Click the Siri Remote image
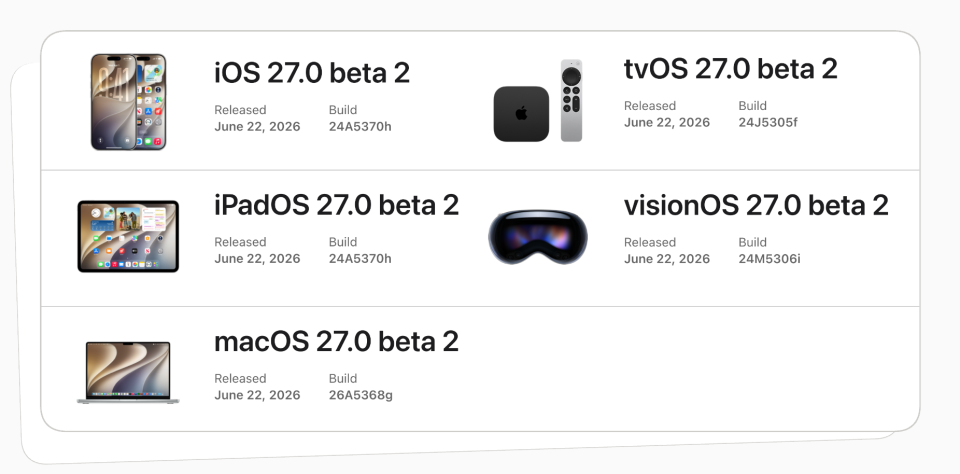960x474 pixels. click(x=571, y=100)
